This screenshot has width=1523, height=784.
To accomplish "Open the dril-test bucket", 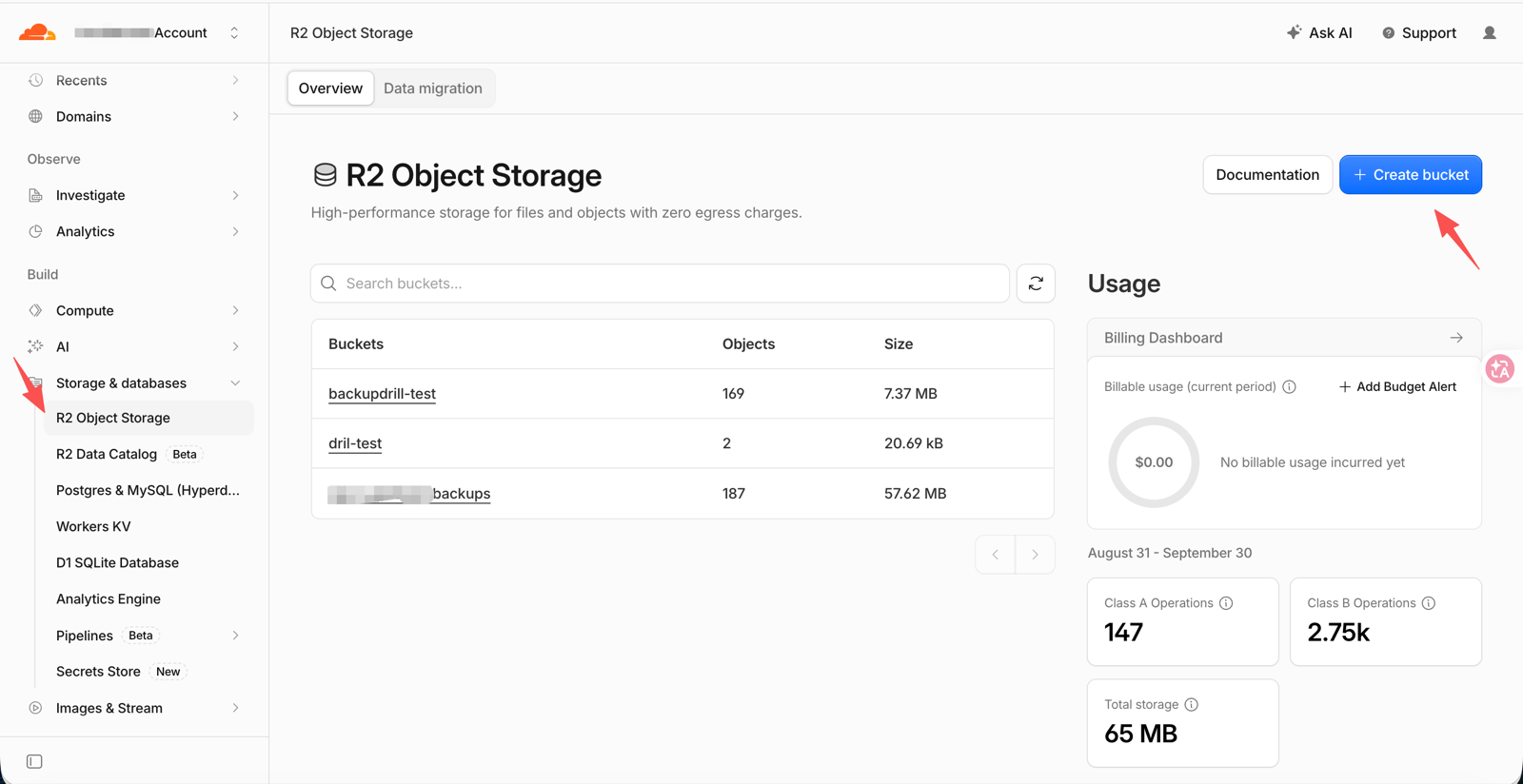I will [355, 443].
